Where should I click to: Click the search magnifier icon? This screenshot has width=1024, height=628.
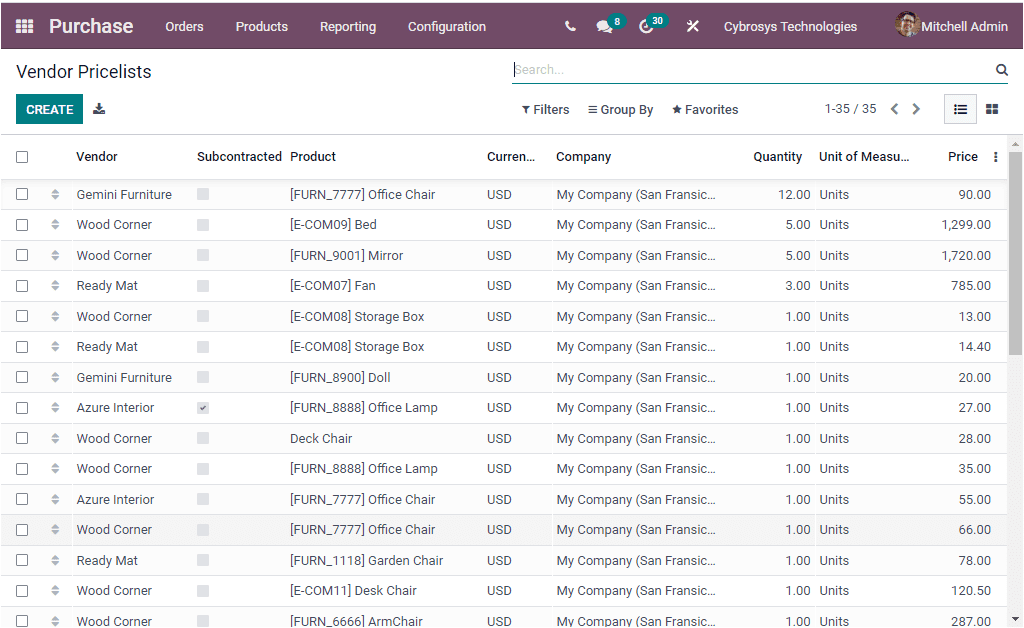click(x=1001, y=70)
